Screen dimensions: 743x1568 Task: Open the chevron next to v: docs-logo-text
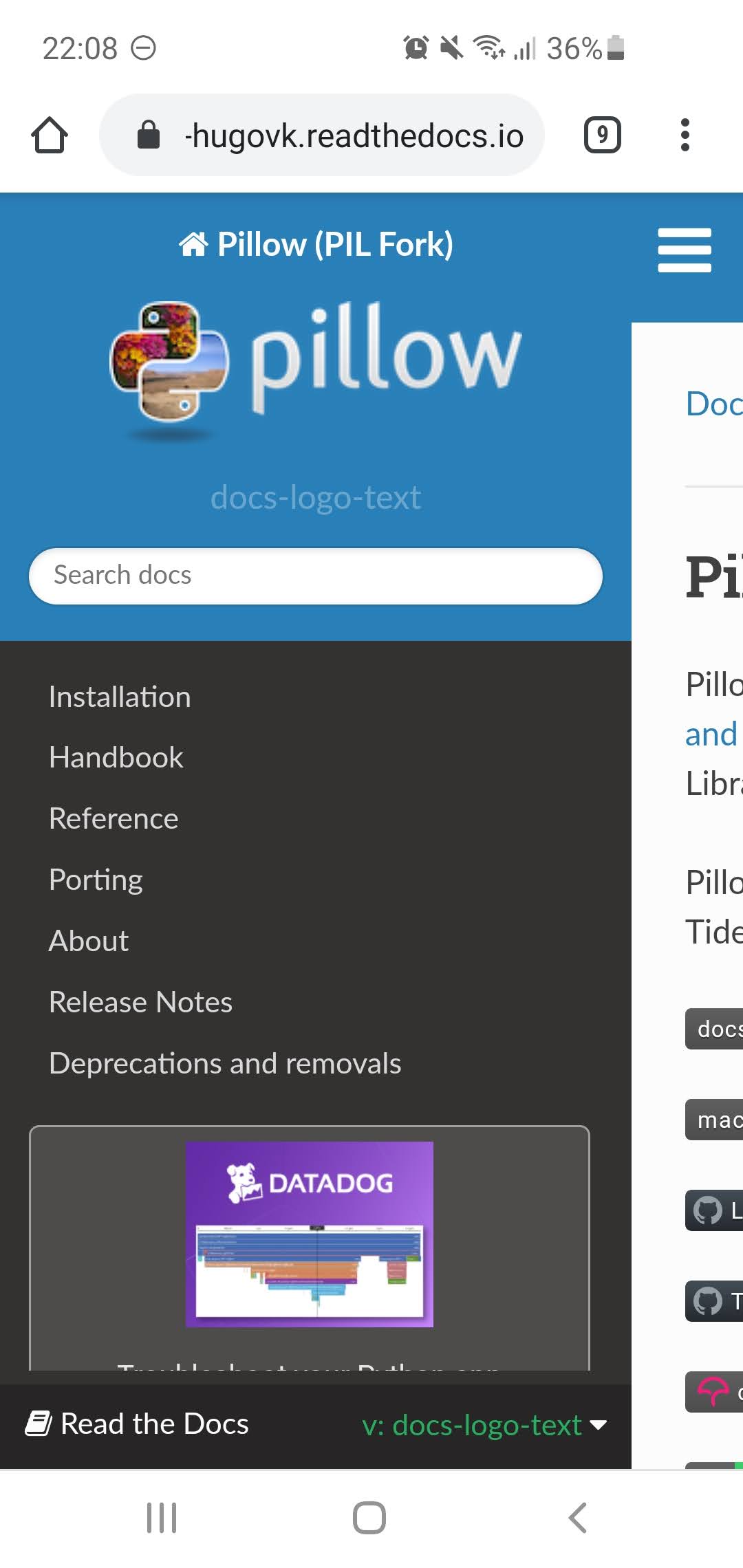597,1424
